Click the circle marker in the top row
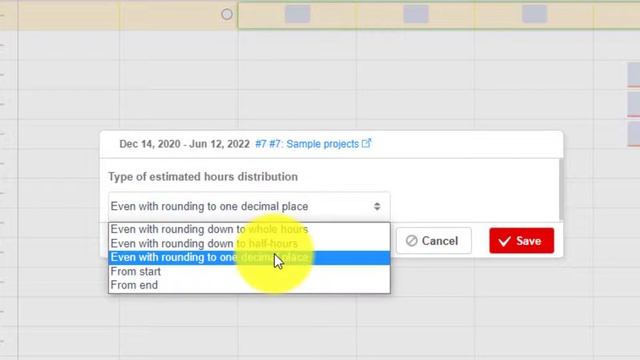This screenshot has height=360, width=640. pyautogui.click(x=227, y=14)
